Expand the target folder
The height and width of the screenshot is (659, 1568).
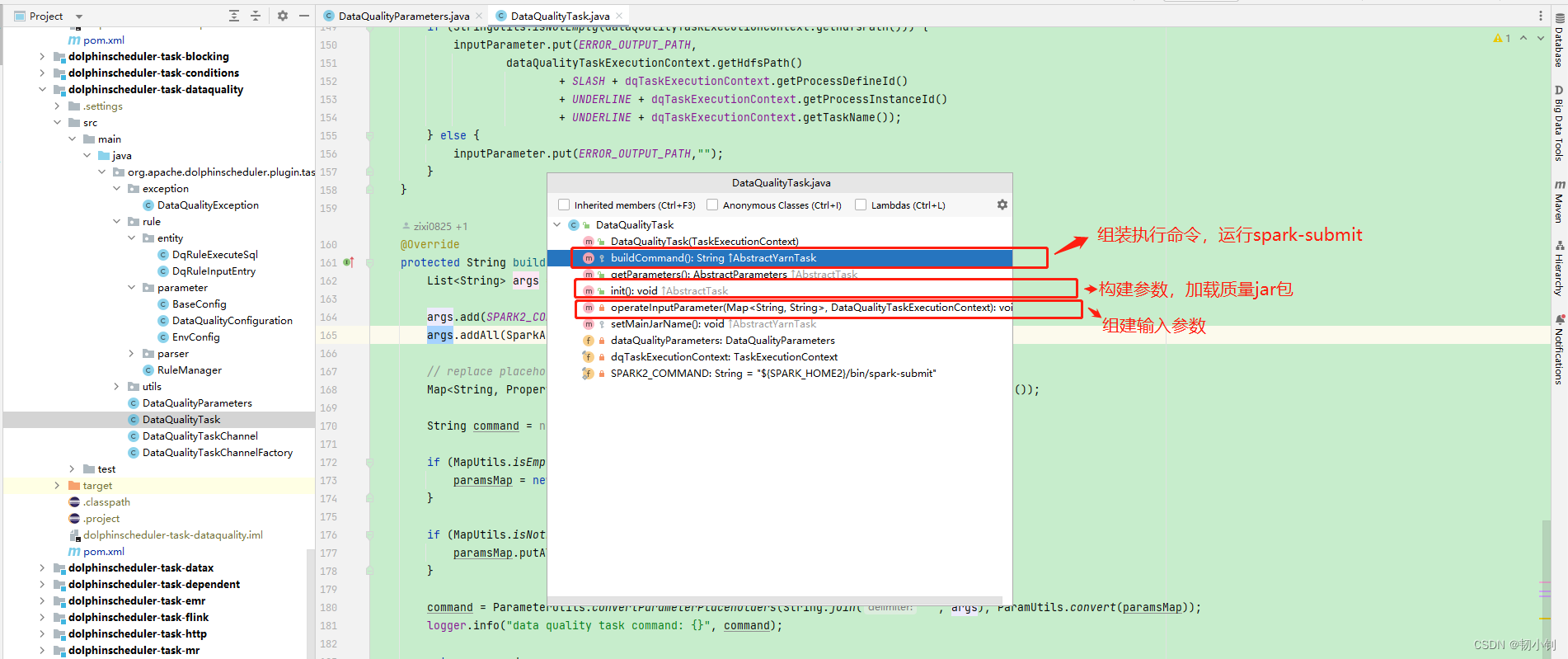click(57, 485)
